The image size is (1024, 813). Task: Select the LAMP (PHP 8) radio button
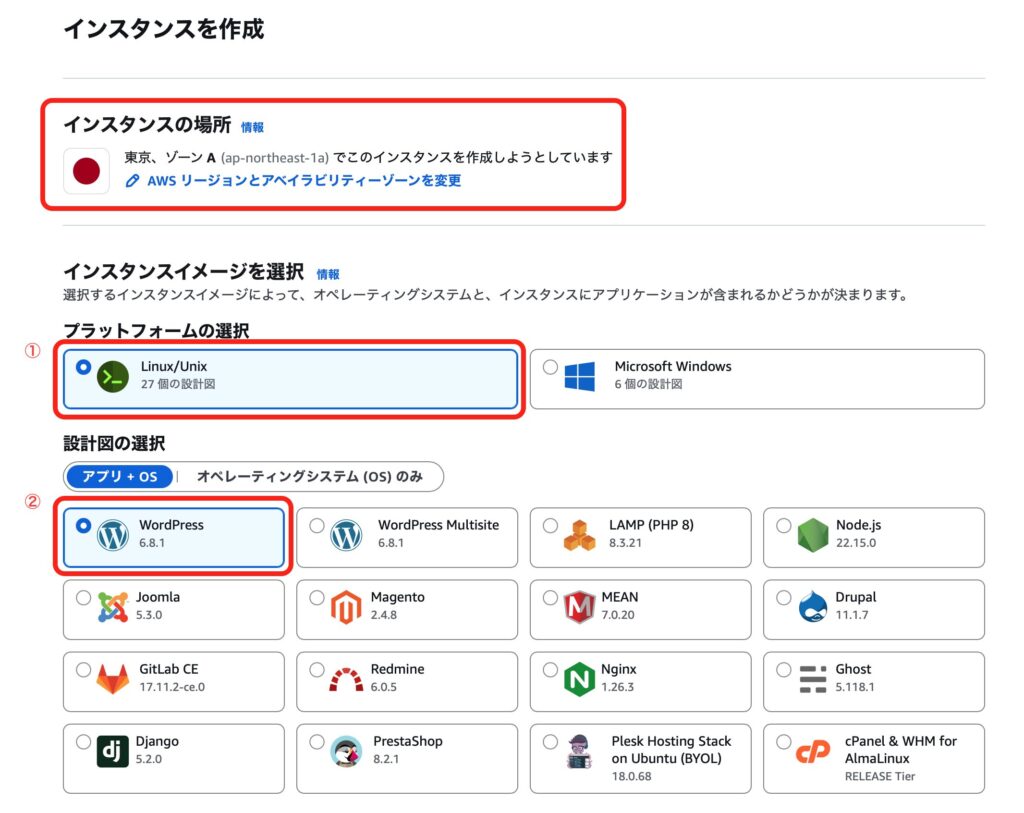pos(551,526)
